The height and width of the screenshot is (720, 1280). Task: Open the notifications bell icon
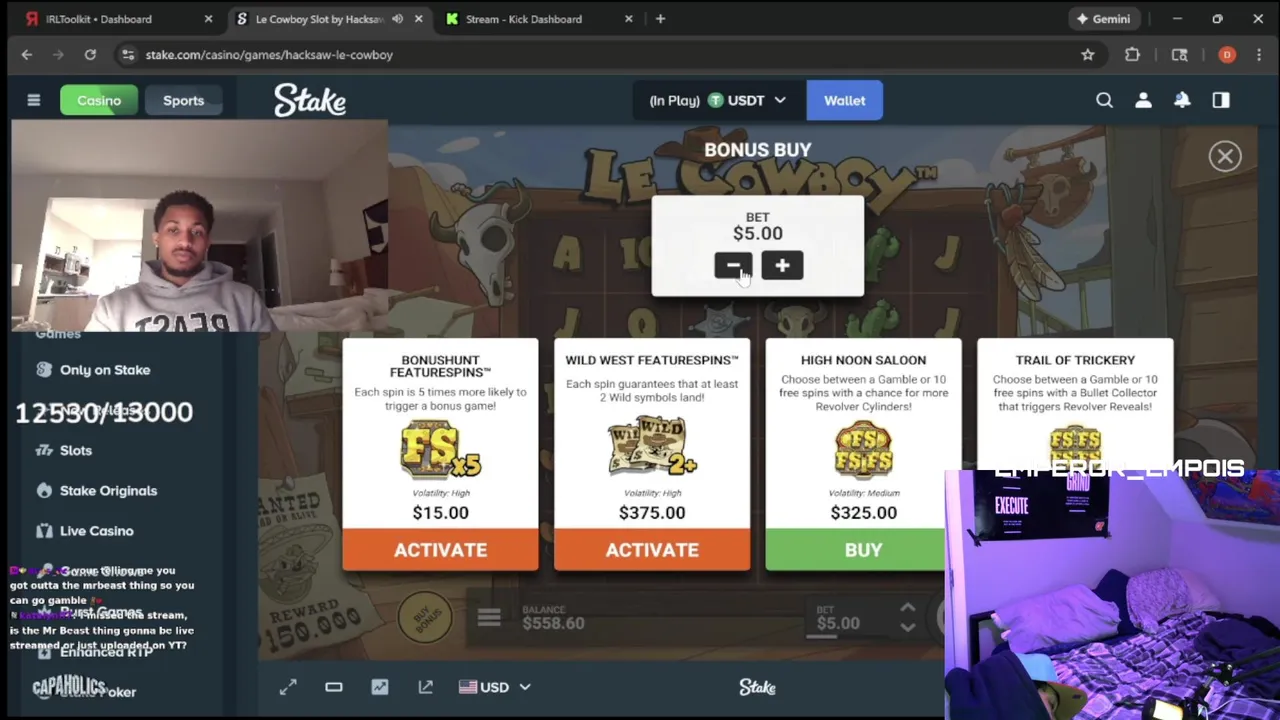click(x=1182, y=100)
